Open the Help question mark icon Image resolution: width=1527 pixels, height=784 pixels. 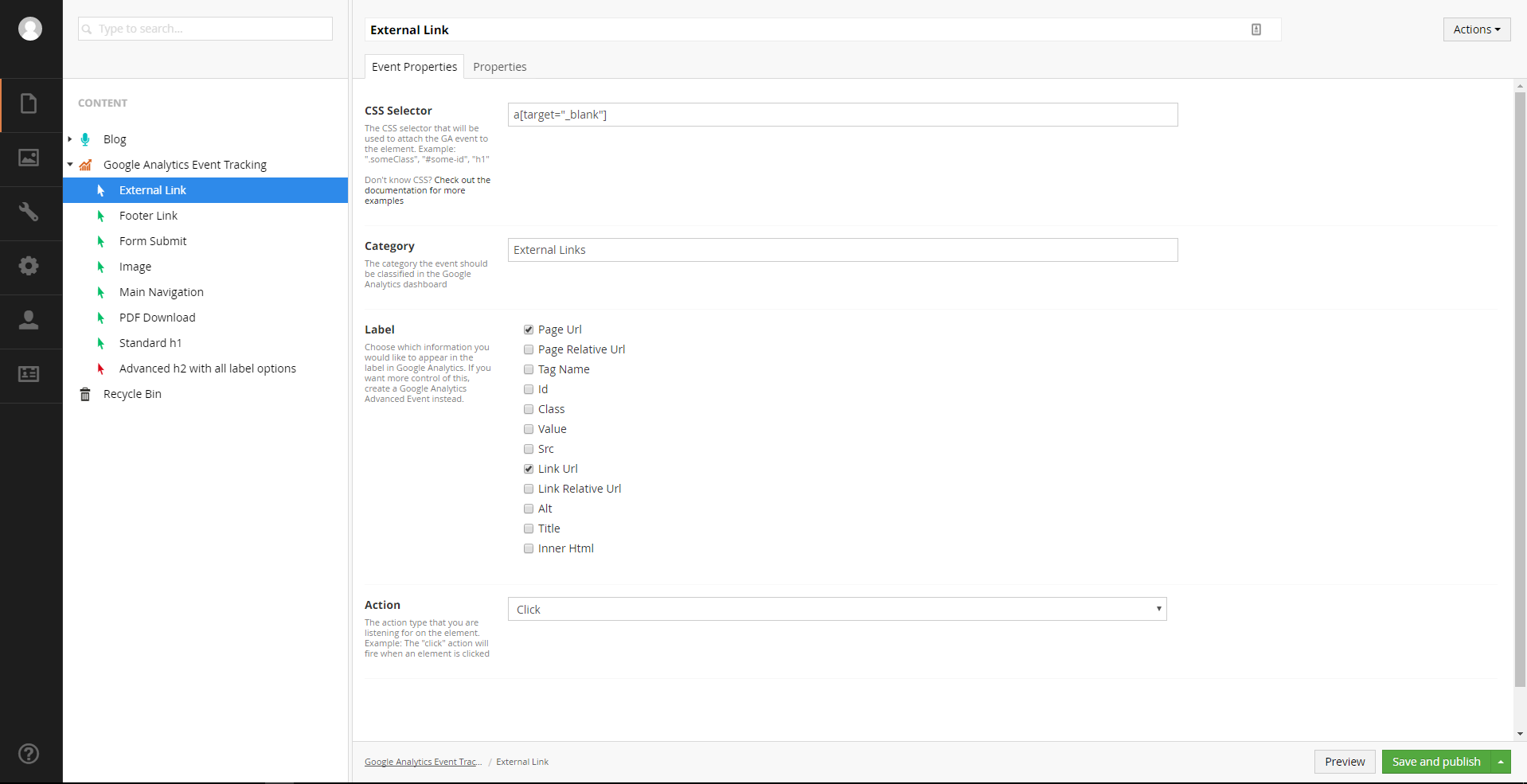pyautogui.click(x=29, y=754)
